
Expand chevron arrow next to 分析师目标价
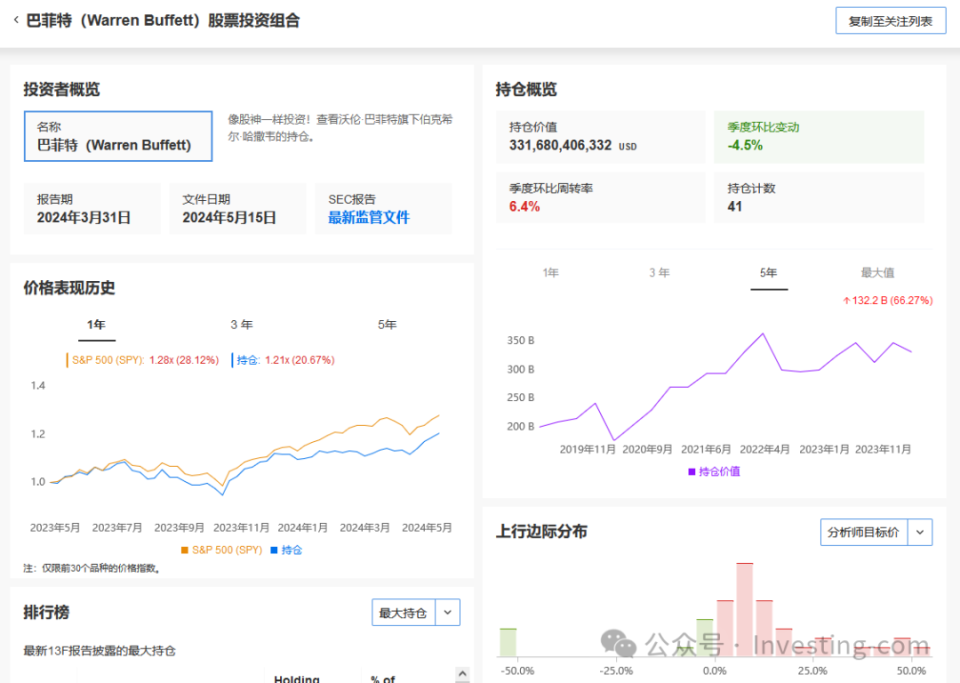coord(920,532)
